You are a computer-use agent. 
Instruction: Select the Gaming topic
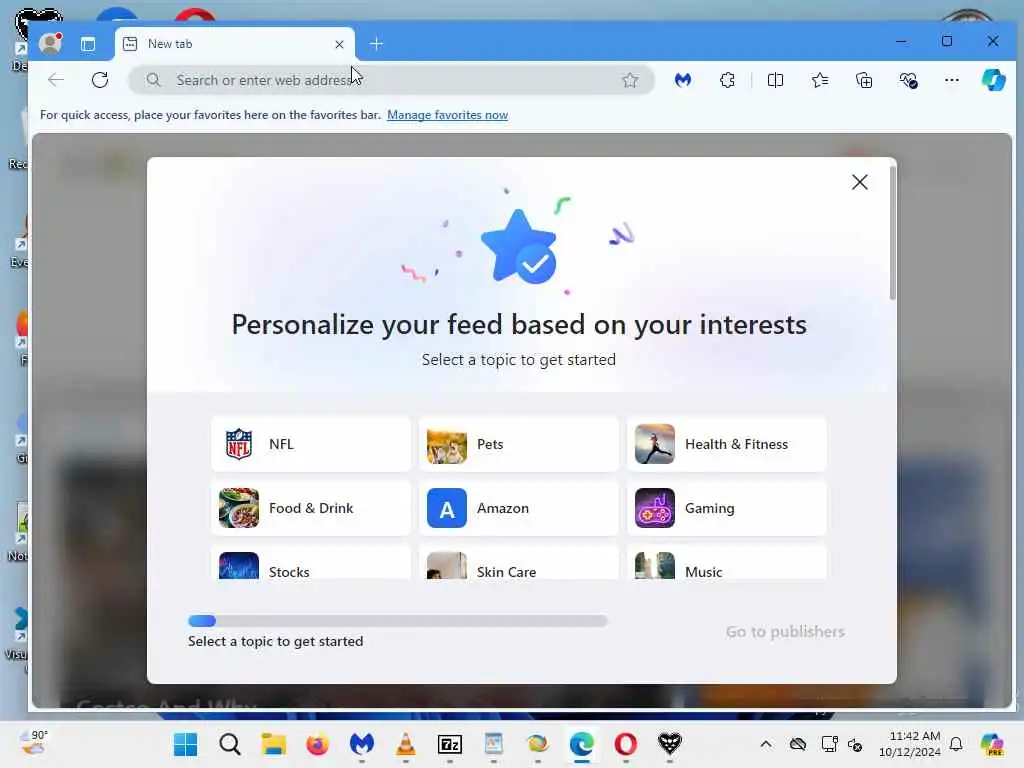pos(727,508)
